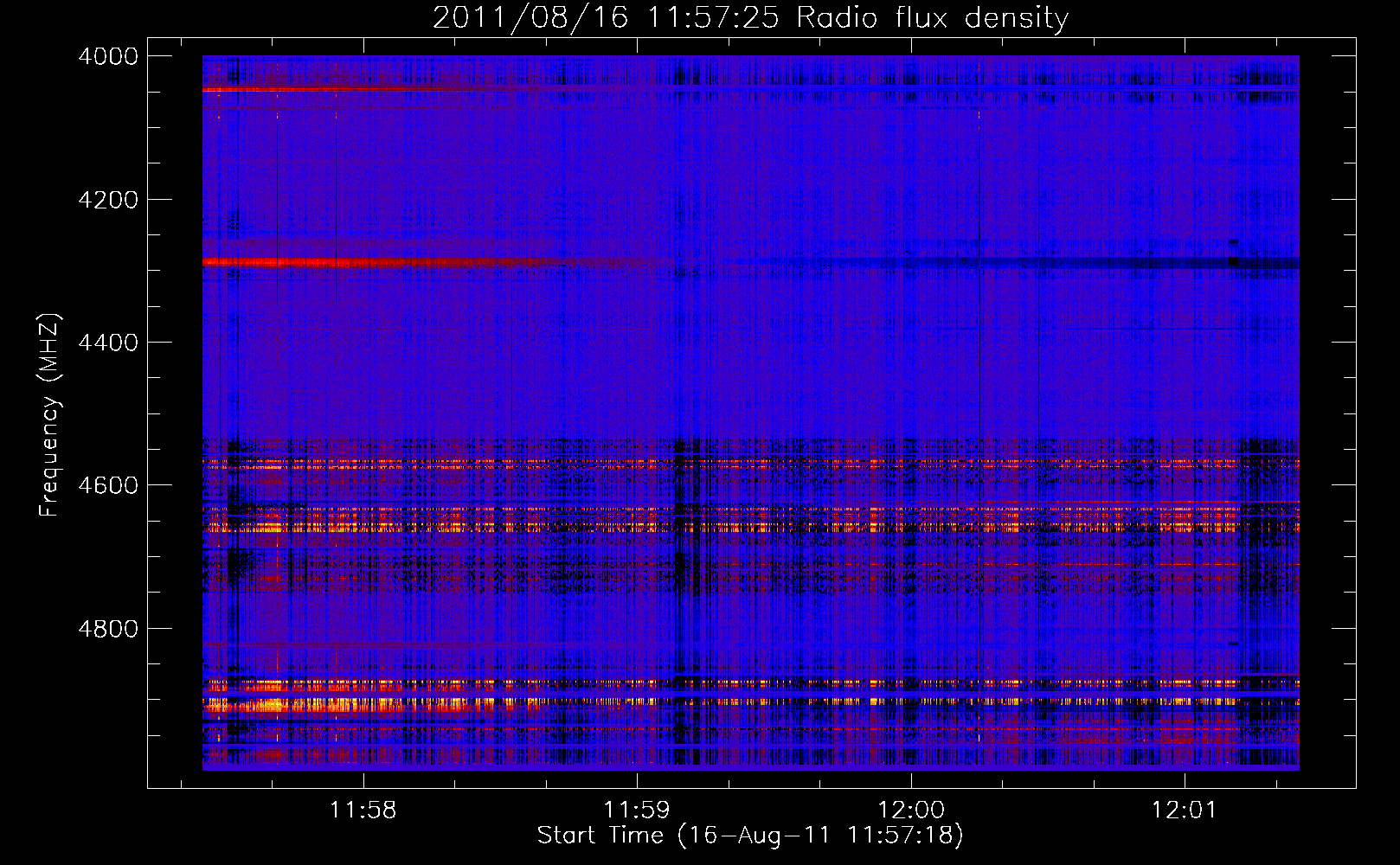Click the 11:59 time tick label
This screenshot has height=865, width=1400.
(637, 811)
